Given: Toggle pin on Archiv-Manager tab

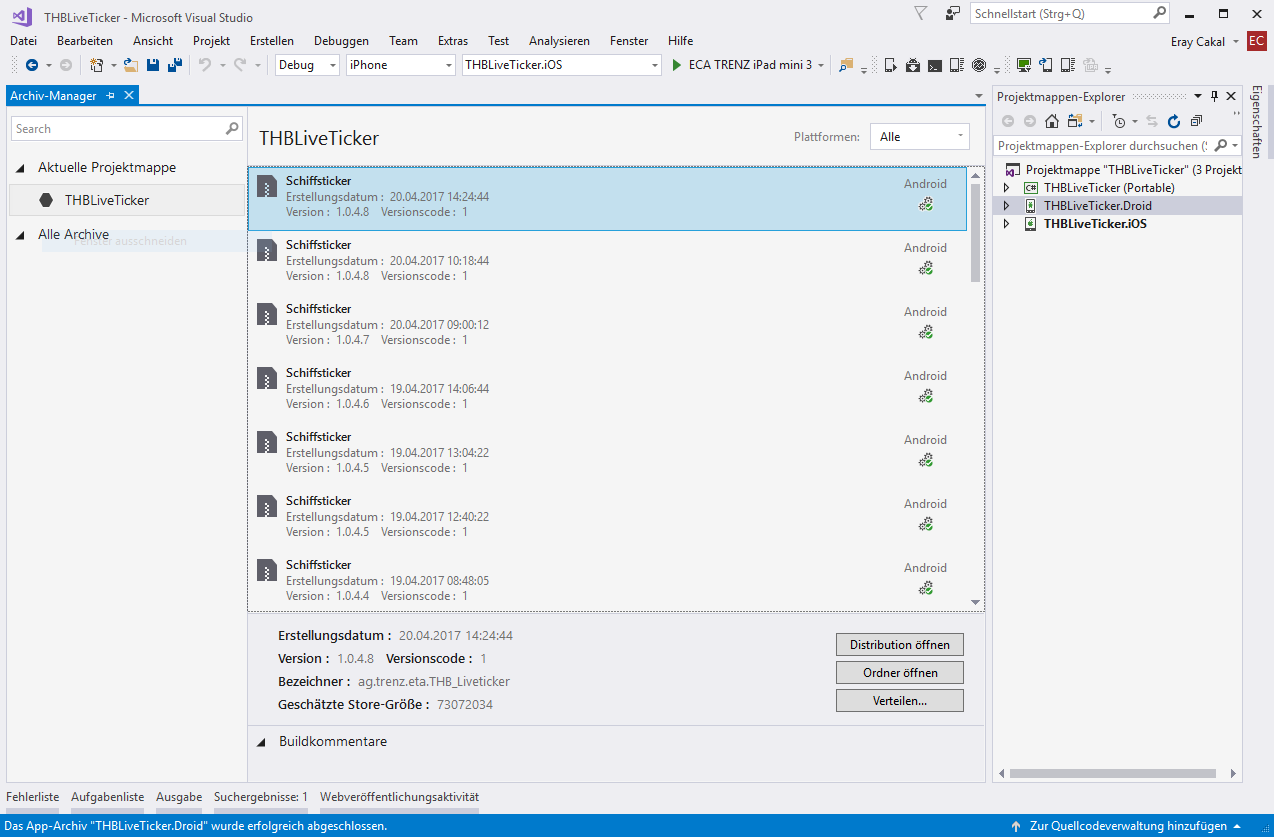Looking at the screenshot, I should pyautogui.click(x=111, y=96).
